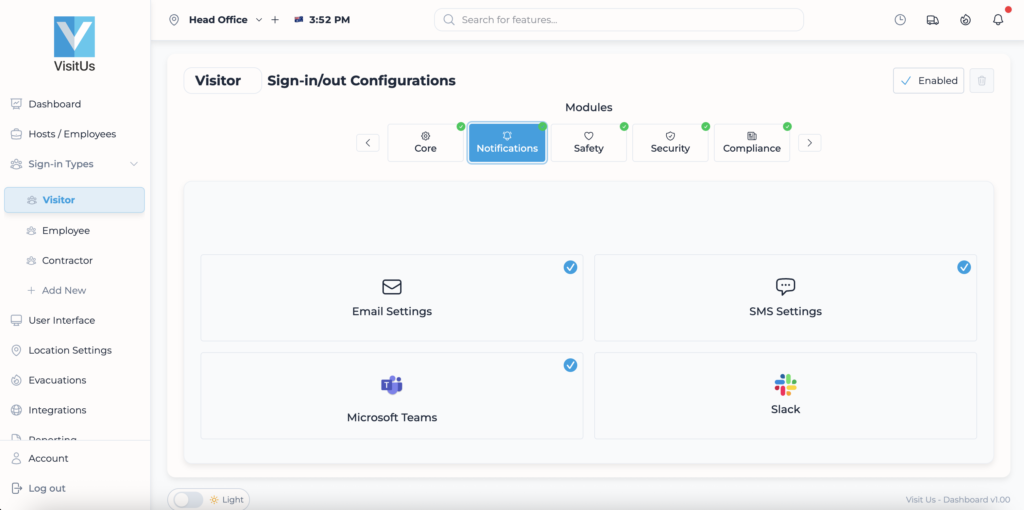Image resolution: width=1024 pixels, height=510 pixels.
Task: Uncheck the SMS Settings checkmark
Action: click(964, 267)
